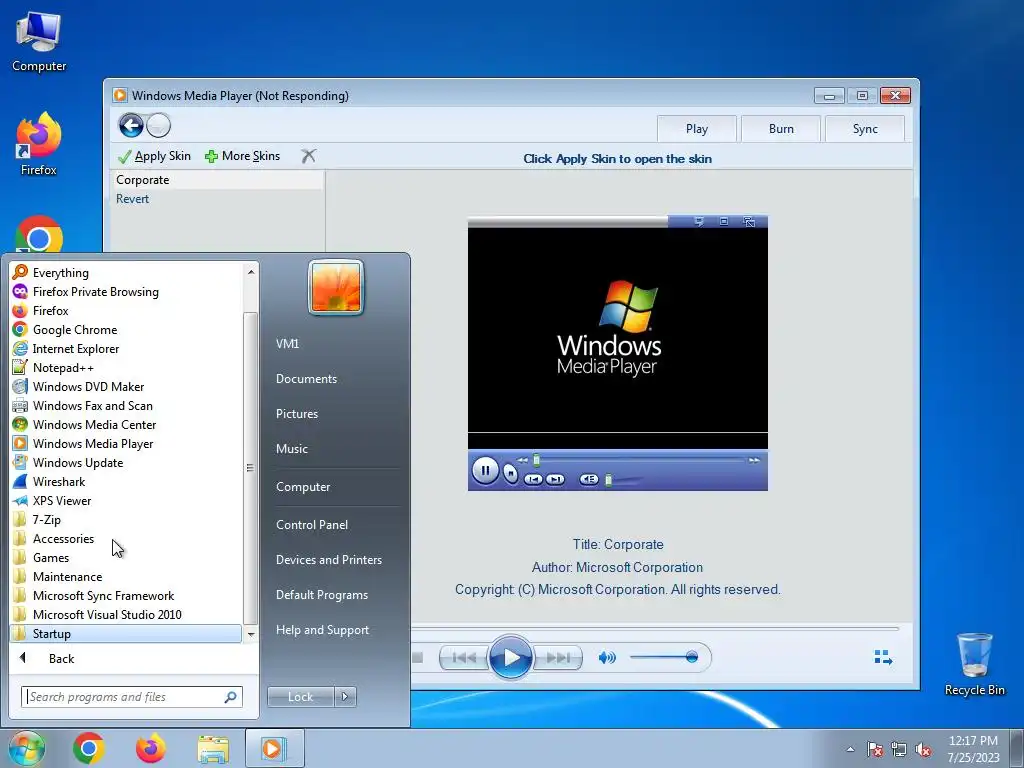1024x768 pixels.
Task: Open shutdown options arrow beside Lock
Action: coord(345,697)
